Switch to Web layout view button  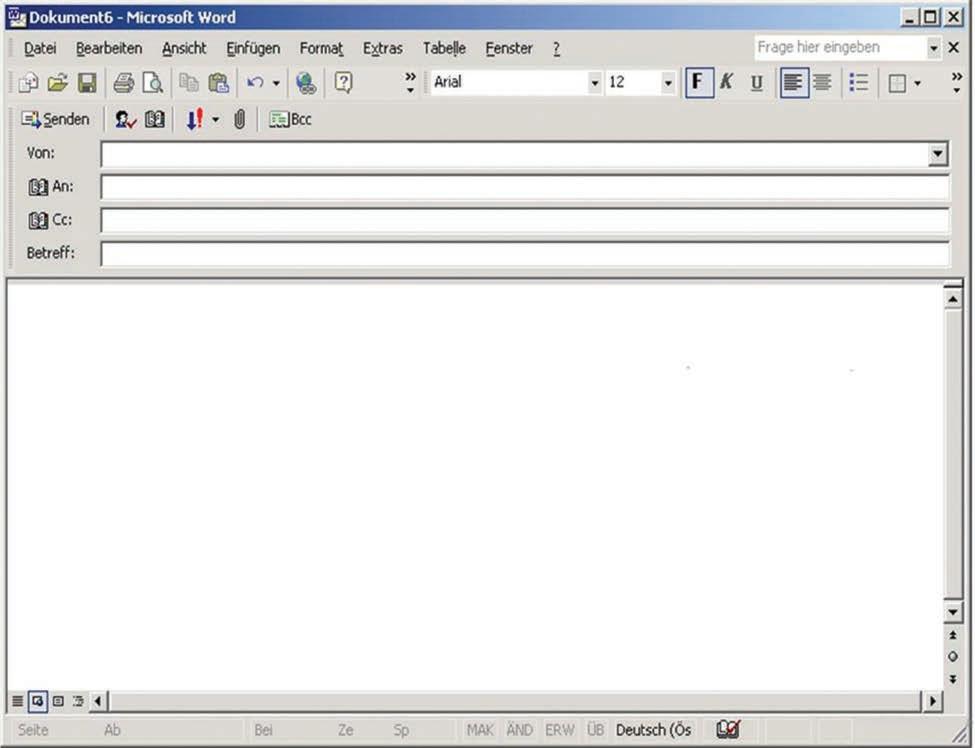(37, 701)
